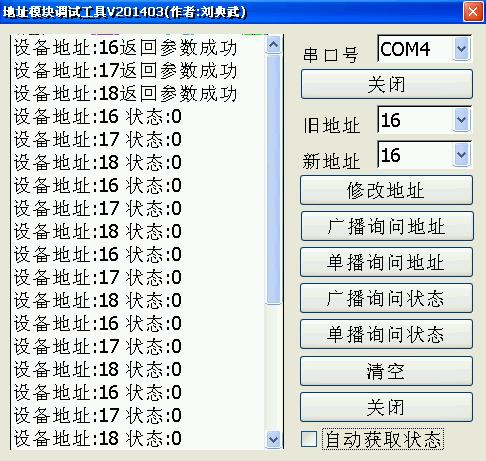The width and height of the screenshot is (486, 461).
Task: Enable the 自动获取状态 checkbox
Action: [x=309, y=439]
